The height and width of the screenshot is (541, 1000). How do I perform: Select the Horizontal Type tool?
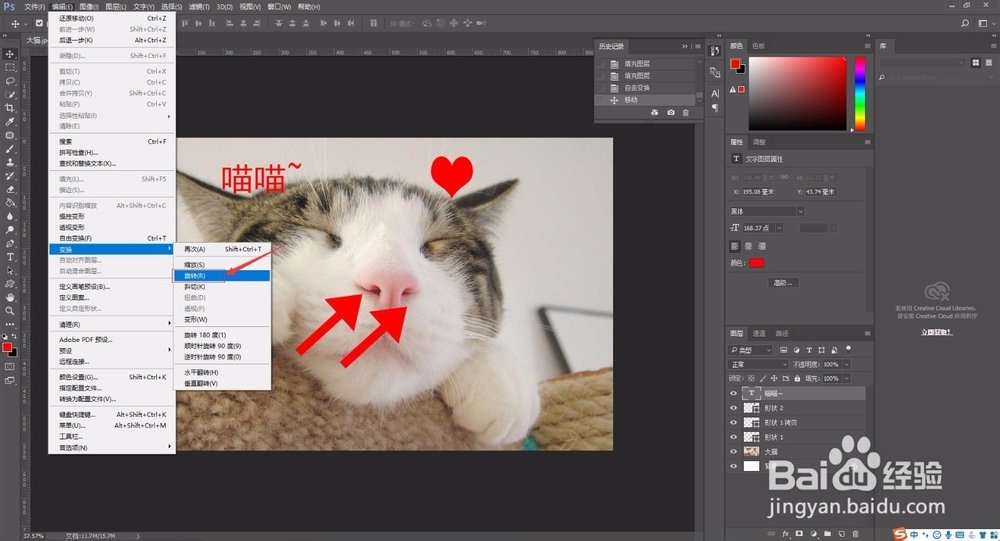click(x=10, y=257)
